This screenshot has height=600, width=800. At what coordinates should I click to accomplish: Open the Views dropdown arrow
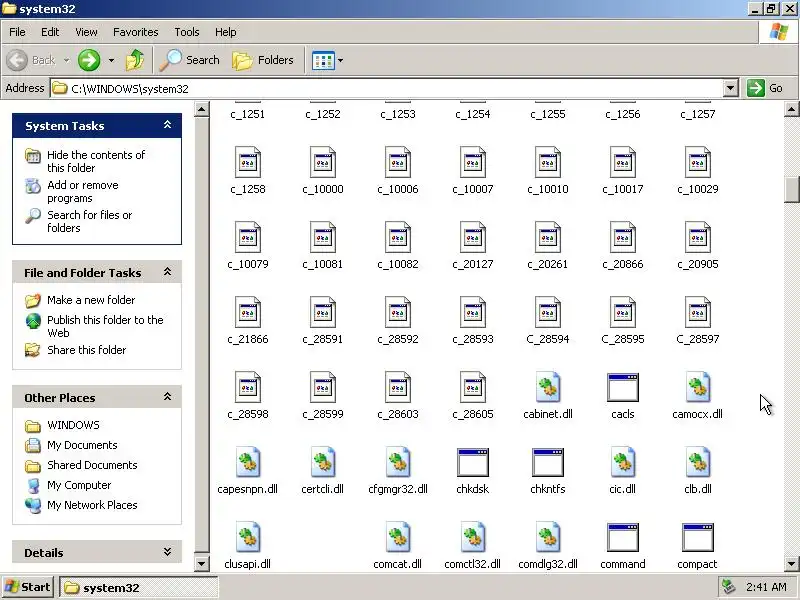(340, 60)
